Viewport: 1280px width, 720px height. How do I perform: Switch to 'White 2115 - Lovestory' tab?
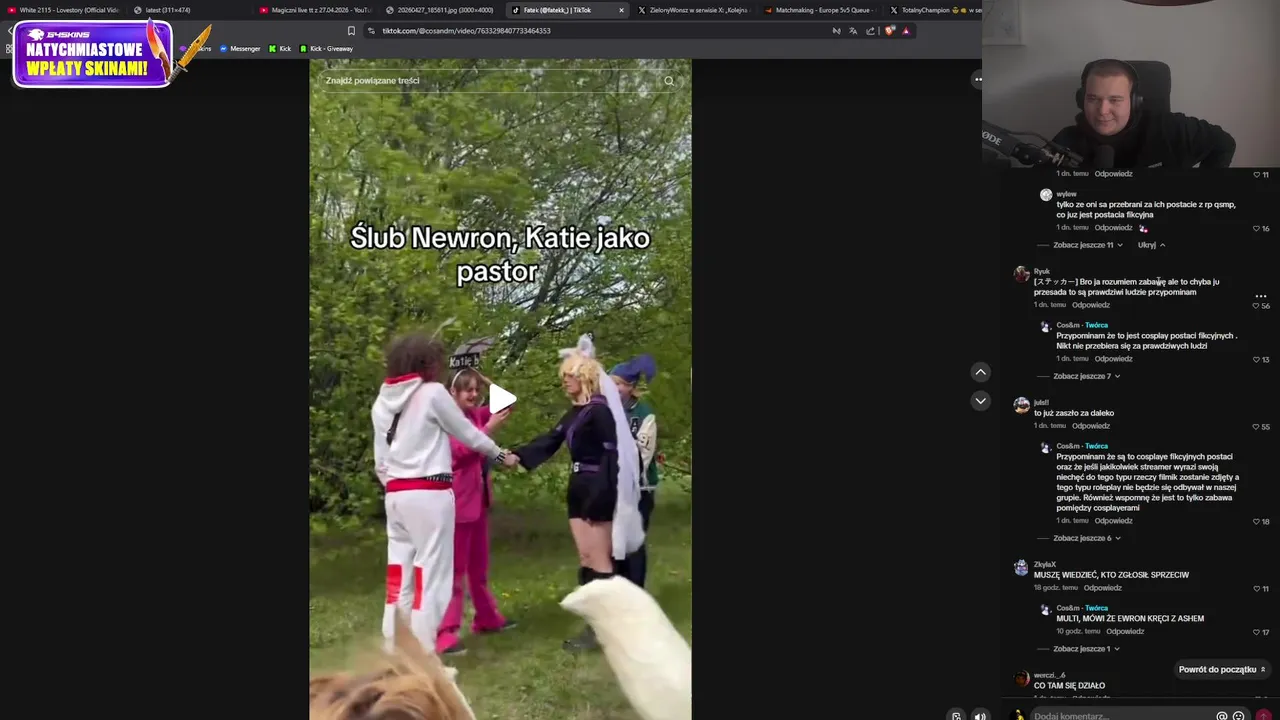click(x=62, y=10)
